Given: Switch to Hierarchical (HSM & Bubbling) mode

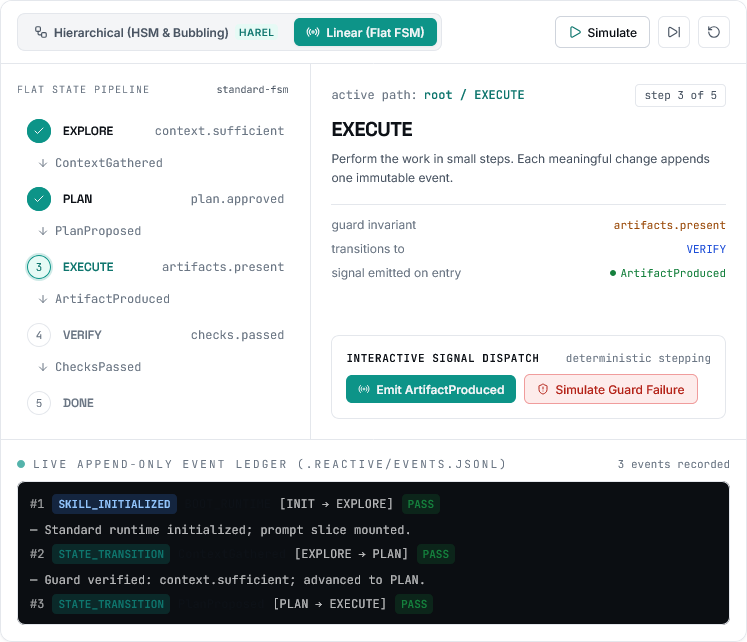Looking at the screenshot, I should point(155,32).
